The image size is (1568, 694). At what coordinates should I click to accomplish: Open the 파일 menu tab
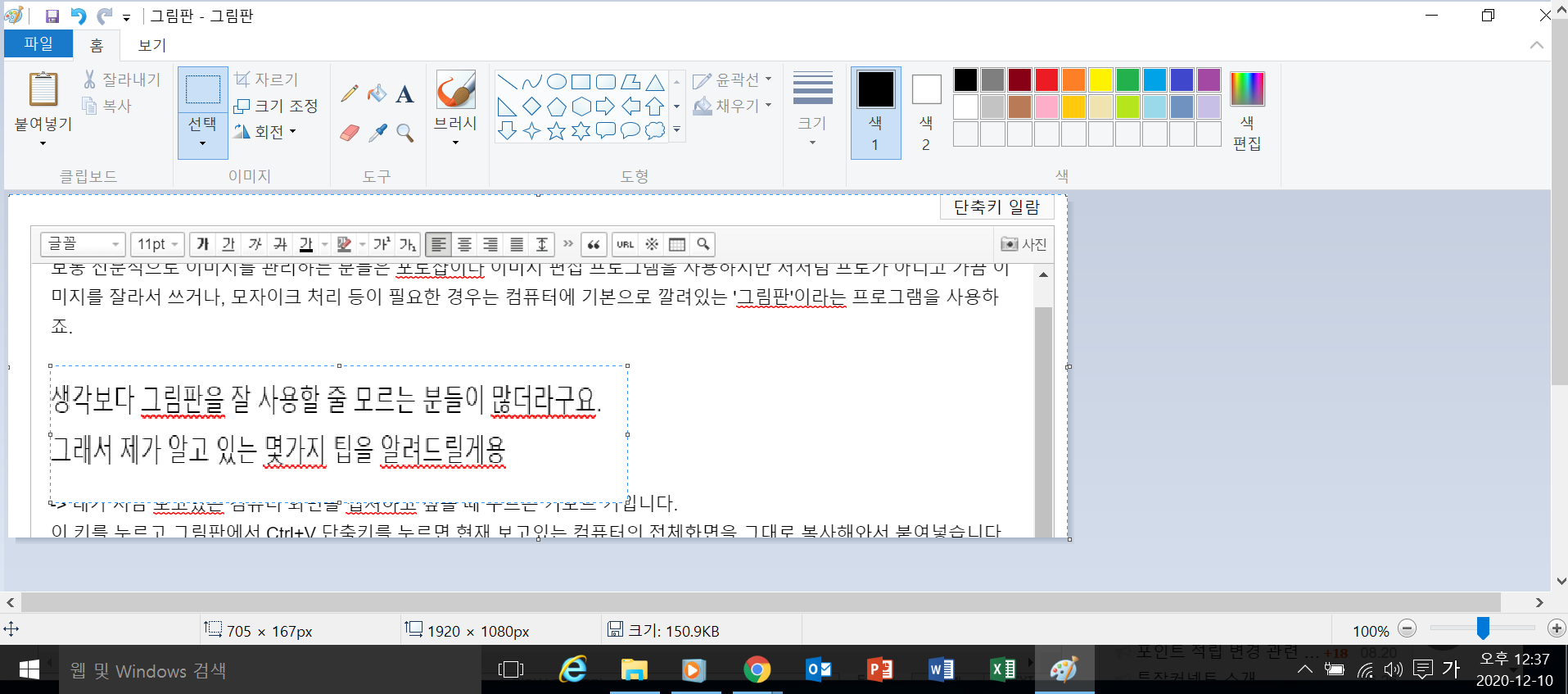pos(38,44)
